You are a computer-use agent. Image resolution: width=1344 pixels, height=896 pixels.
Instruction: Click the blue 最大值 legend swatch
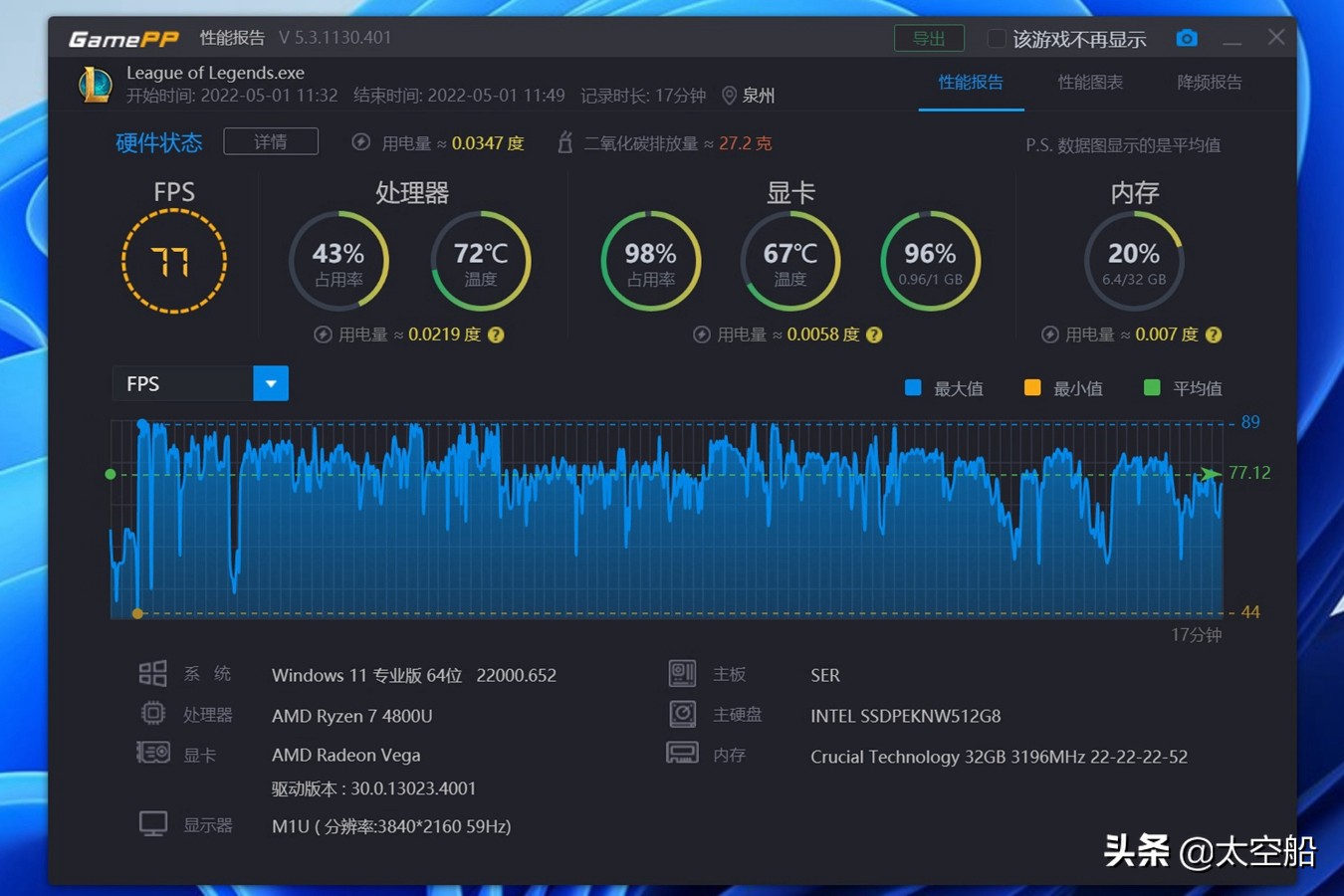point(913,387)
